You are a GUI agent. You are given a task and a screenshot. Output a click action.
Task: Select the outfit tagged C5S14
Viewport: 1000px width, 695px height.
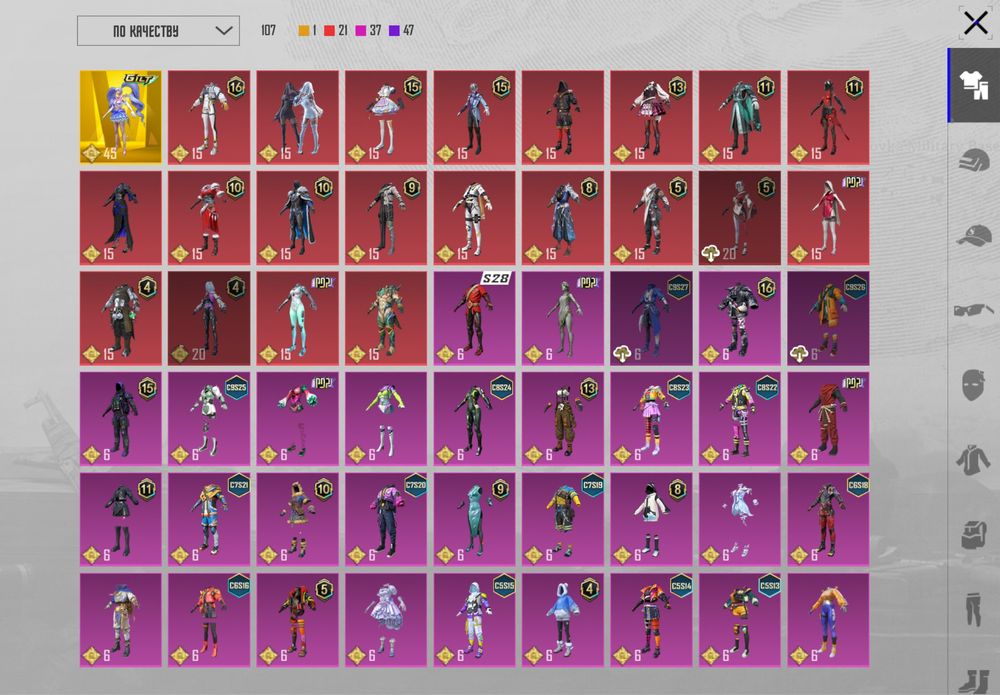tap(651, 620)
